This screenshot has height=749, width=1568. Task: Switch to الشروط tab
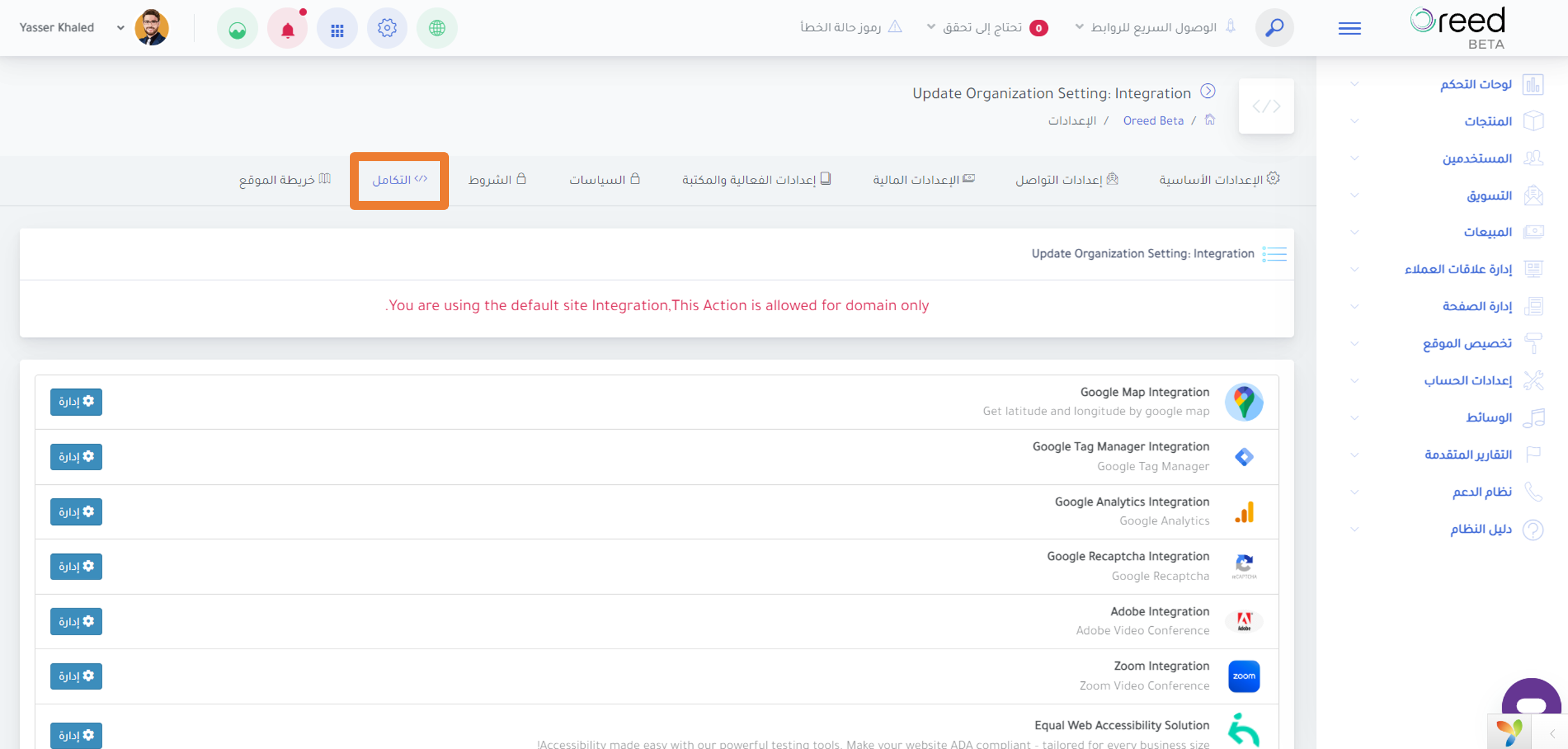pos(497,180)
